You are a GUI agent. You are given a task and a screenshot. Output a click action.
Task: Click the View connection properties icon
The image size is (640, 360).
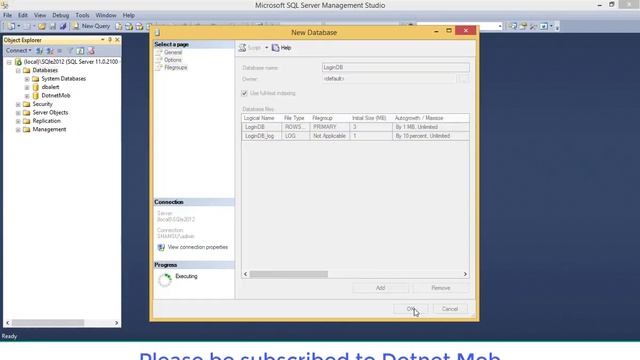(161, 247)
